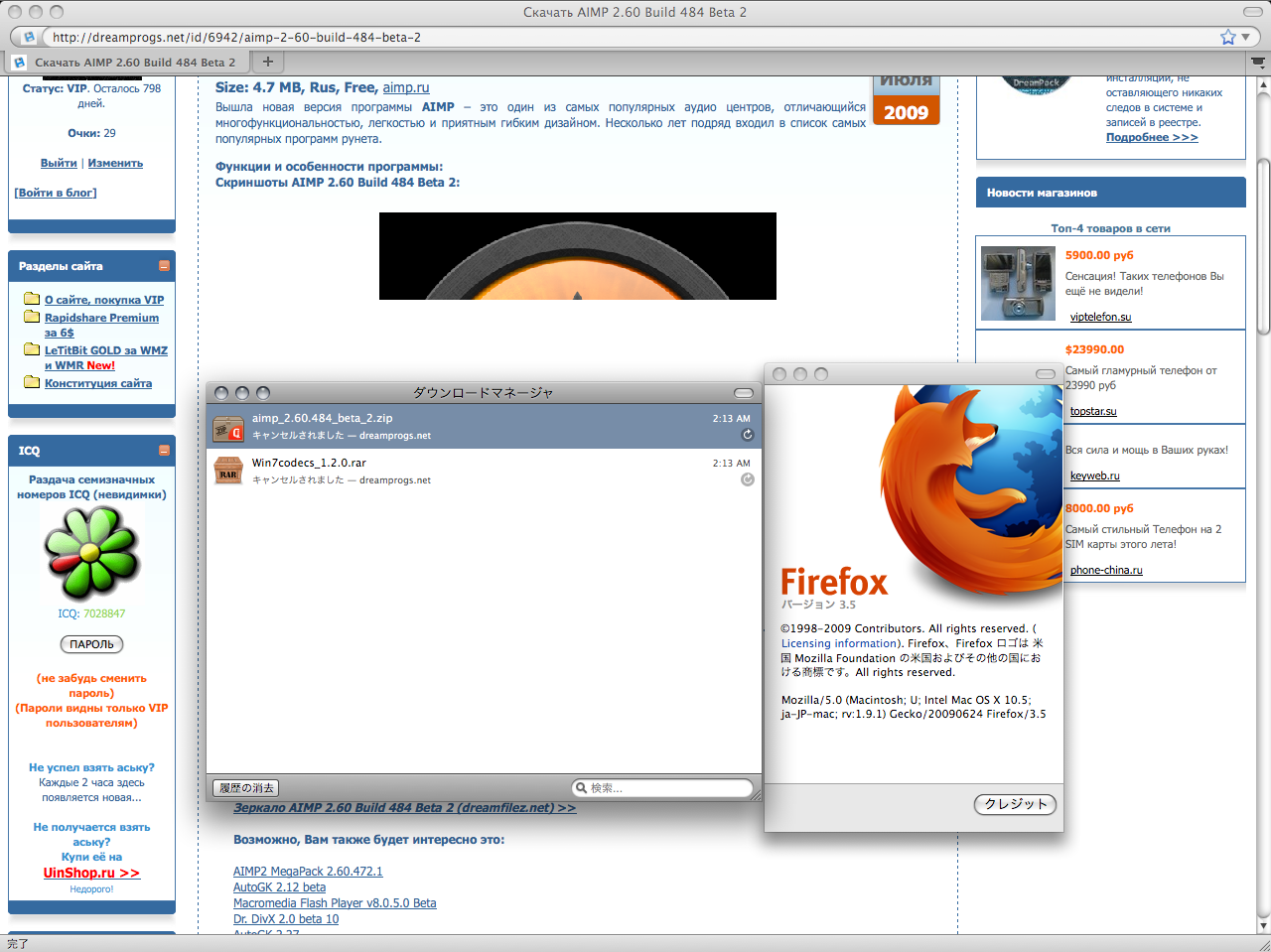
Task: Open the keyweb.ru link
Action: click(1094, 476)
